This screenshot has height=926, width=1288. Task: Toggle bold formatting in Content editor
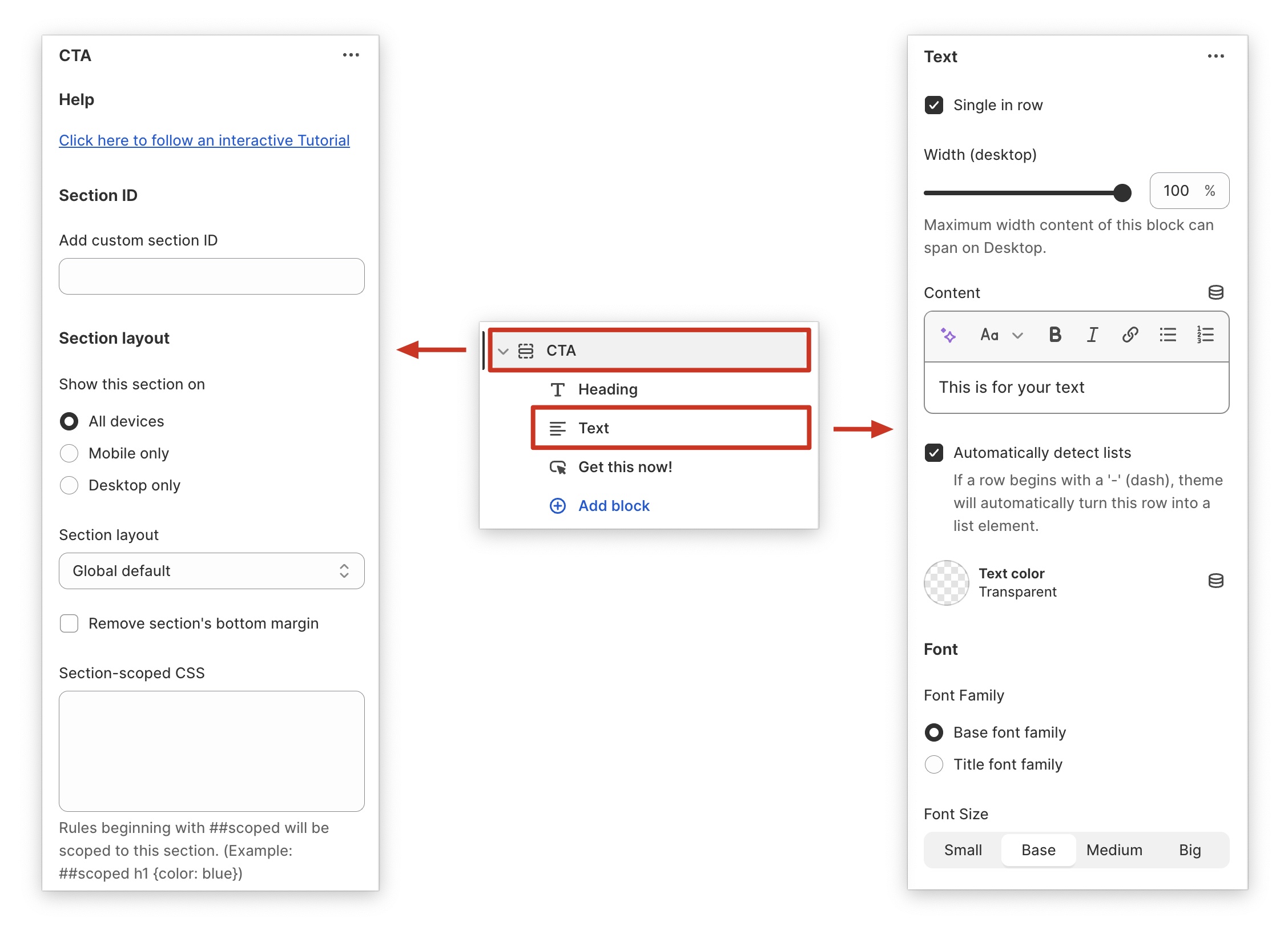[x=1054, y=335]
